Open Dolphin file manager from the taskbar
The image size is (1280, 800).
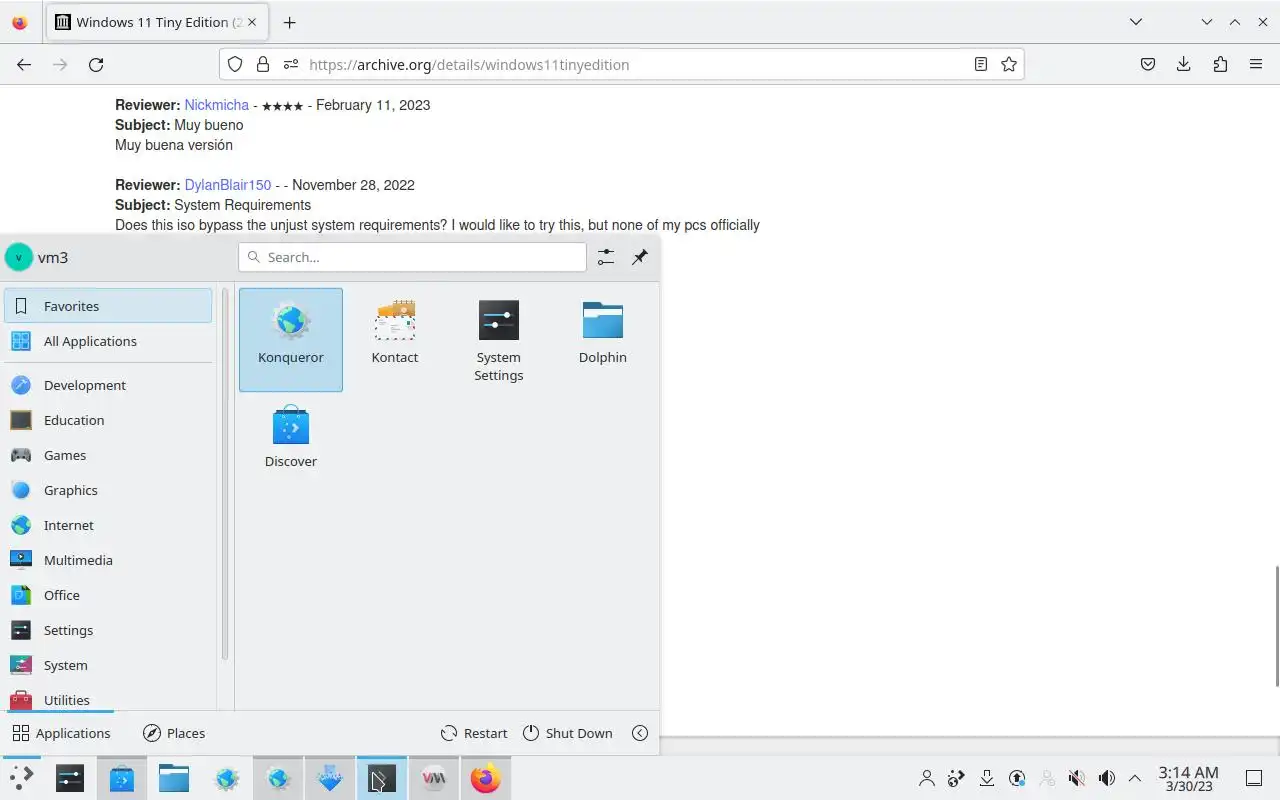[x=174, y=778]
